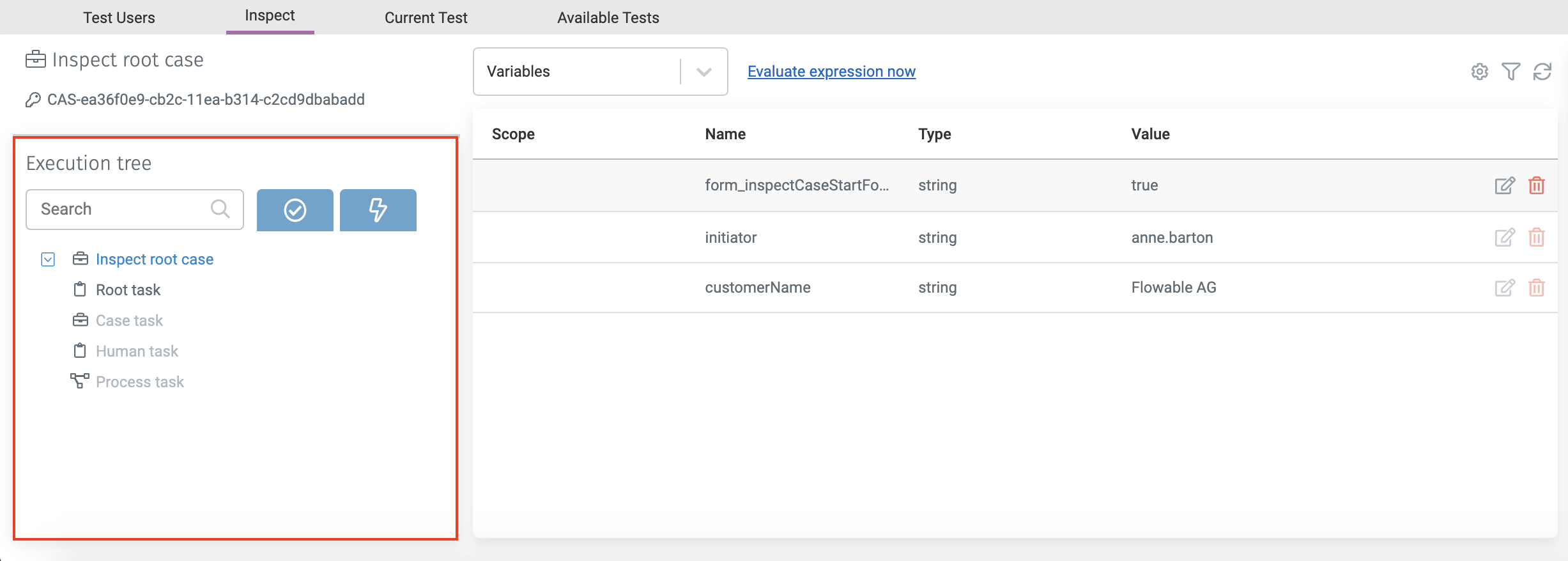Edit the form_inspectCaseStartFo variable

click(1505, 185)
